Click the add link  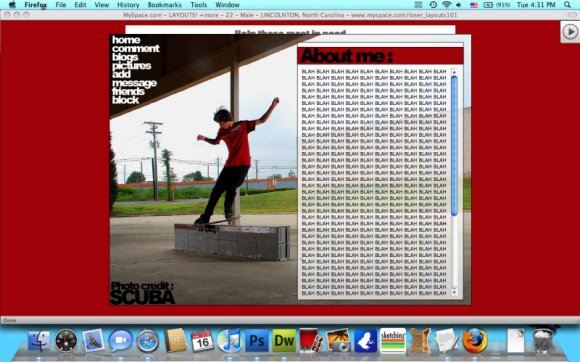[121, 74]
